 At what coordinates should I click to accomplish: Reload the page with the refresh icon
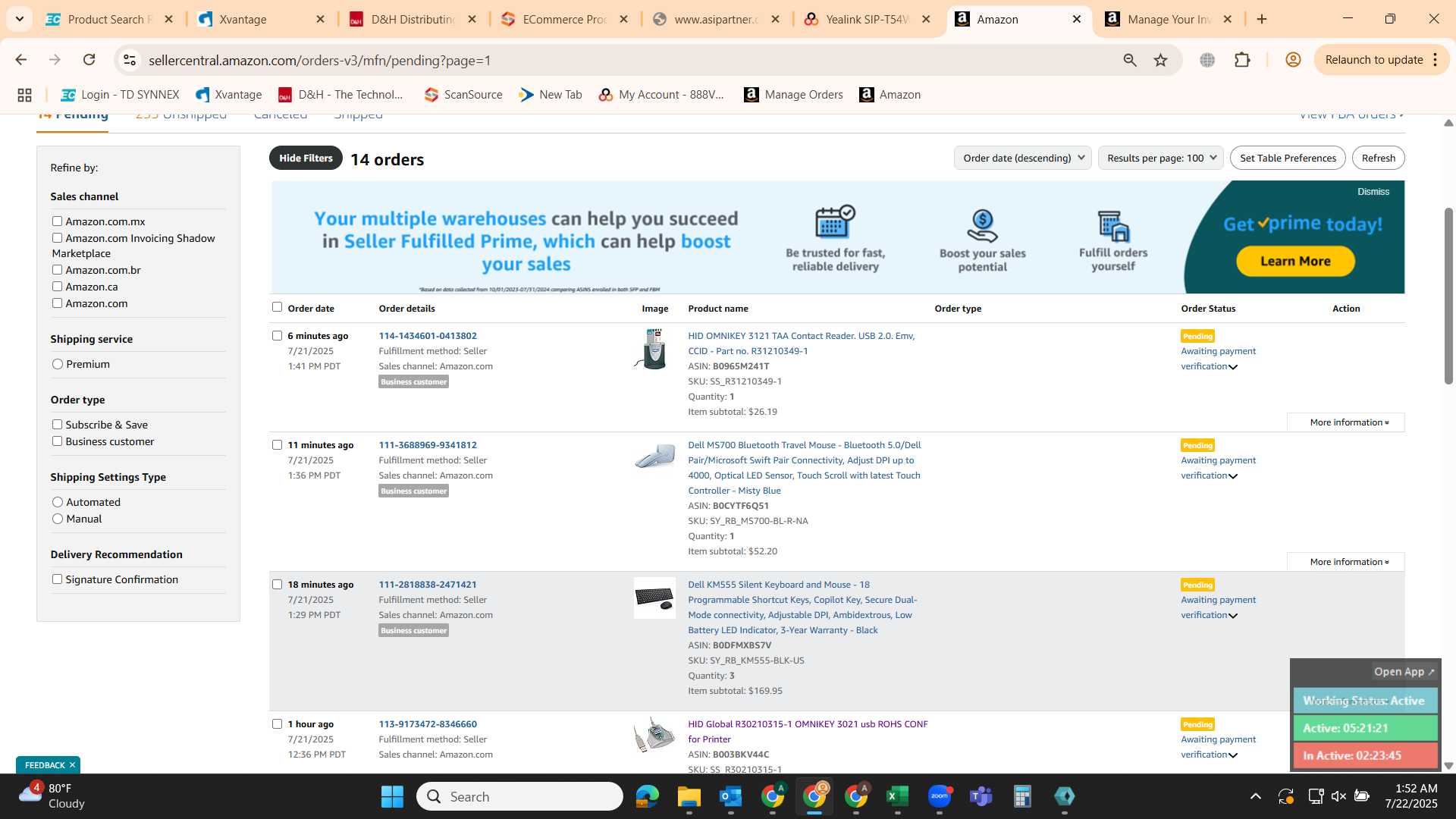(89, 60)
